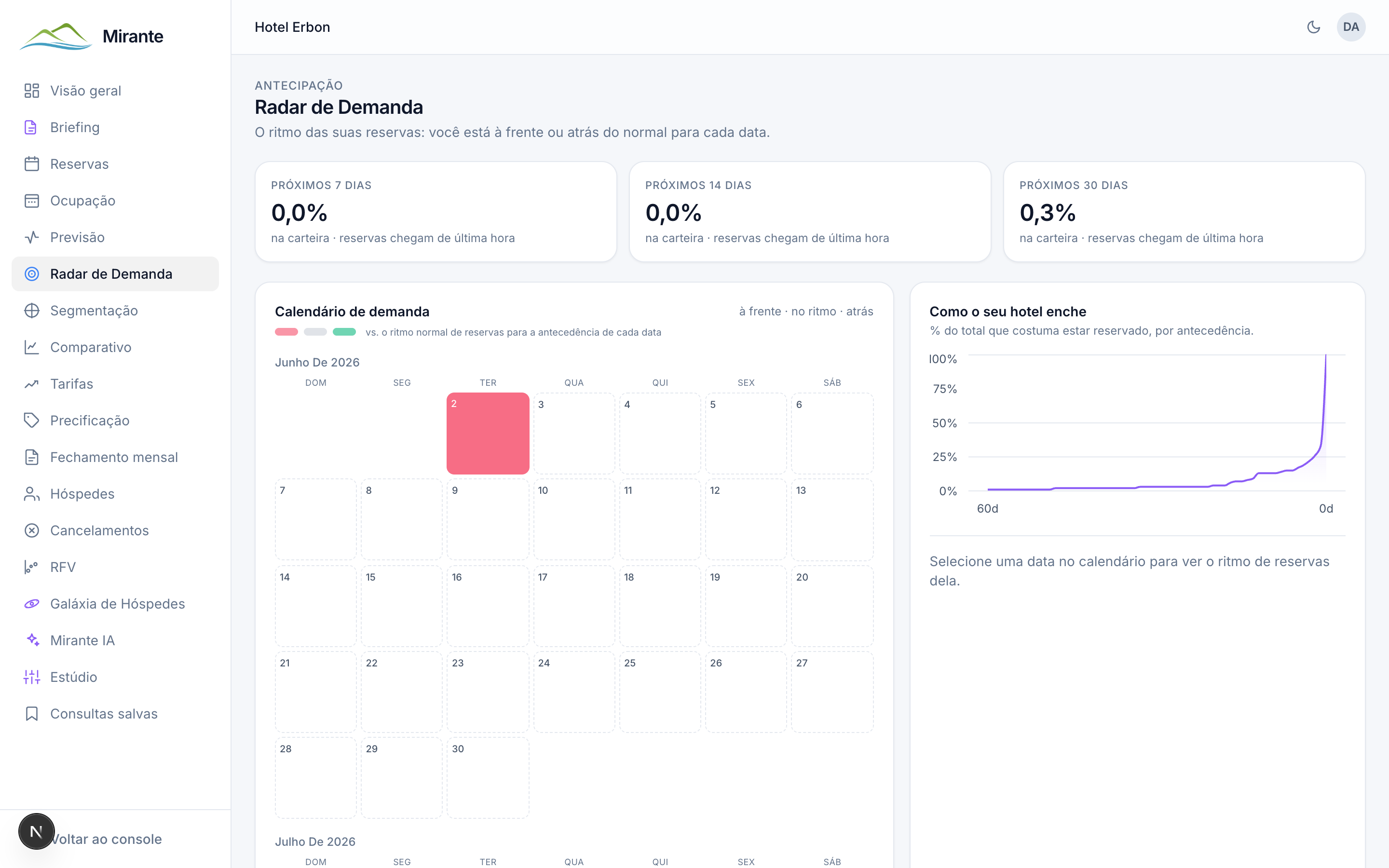This screenshot has height=868, width=1389.
Task: Click the Próximos 30 dias card
Action: coord(1184,212)
